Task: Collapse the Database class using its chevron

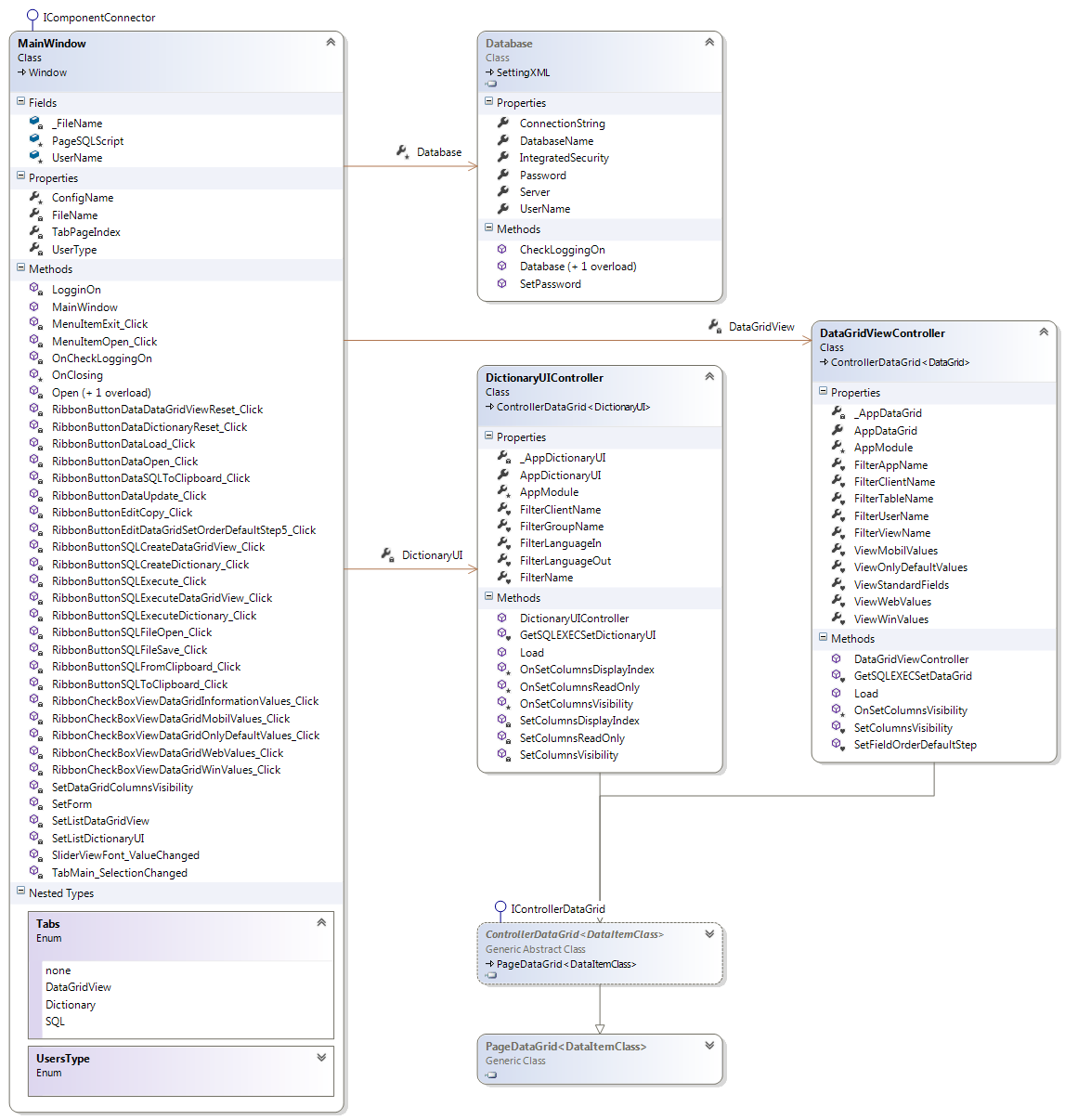Action: pyautogui.click(x=709, y=42)
